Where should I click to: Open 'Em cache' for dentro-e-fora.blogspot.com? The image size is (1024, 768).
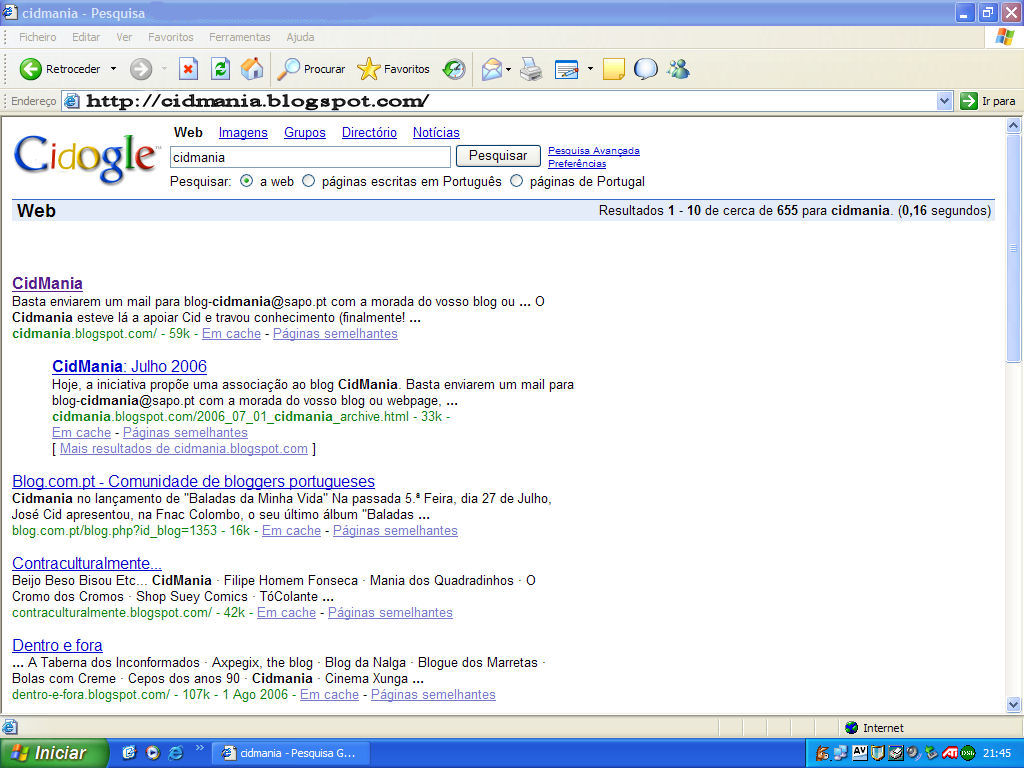(329, 695)
